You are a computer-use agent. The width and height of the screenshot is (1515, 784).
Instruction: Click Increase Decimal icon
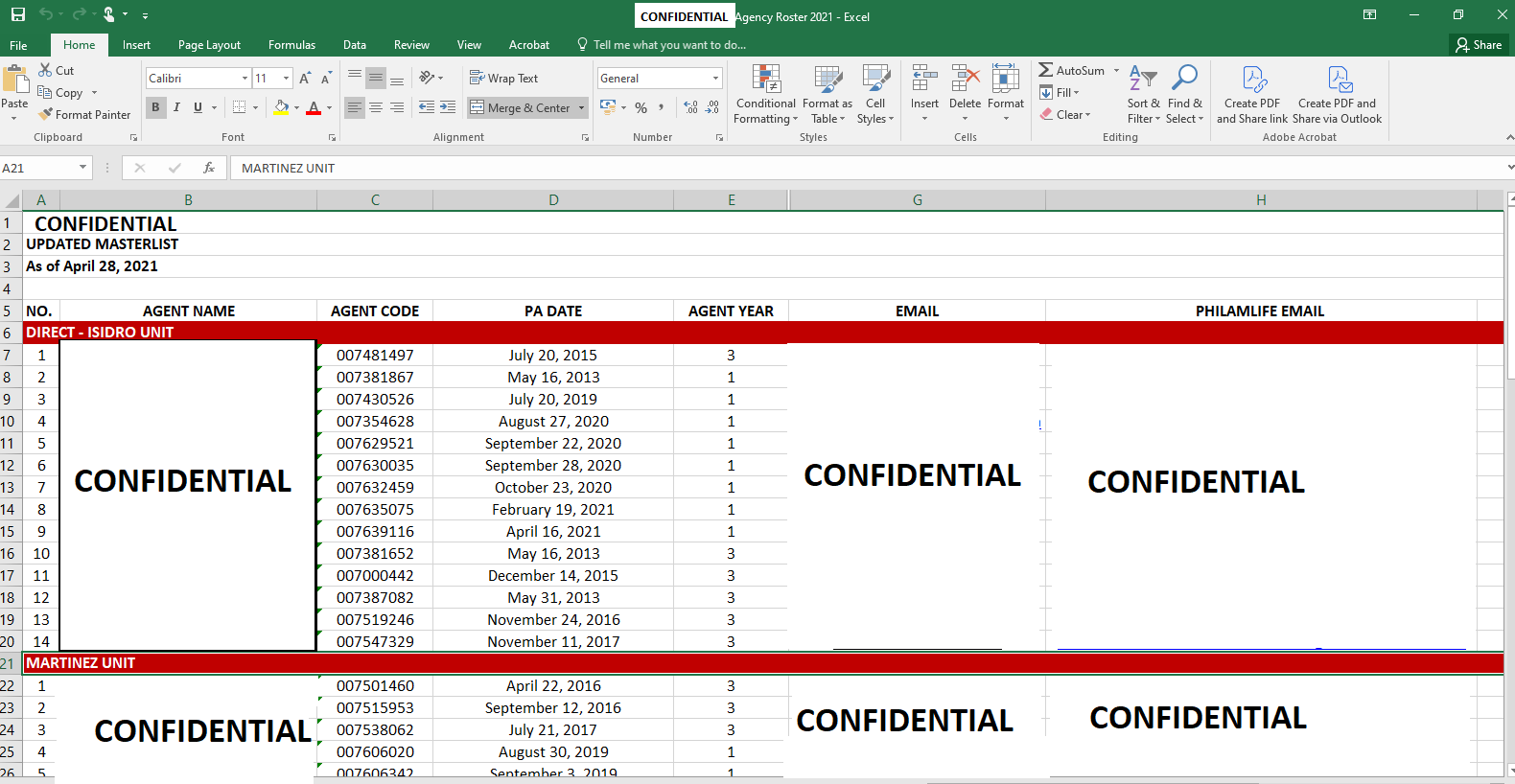coord(691,107)
